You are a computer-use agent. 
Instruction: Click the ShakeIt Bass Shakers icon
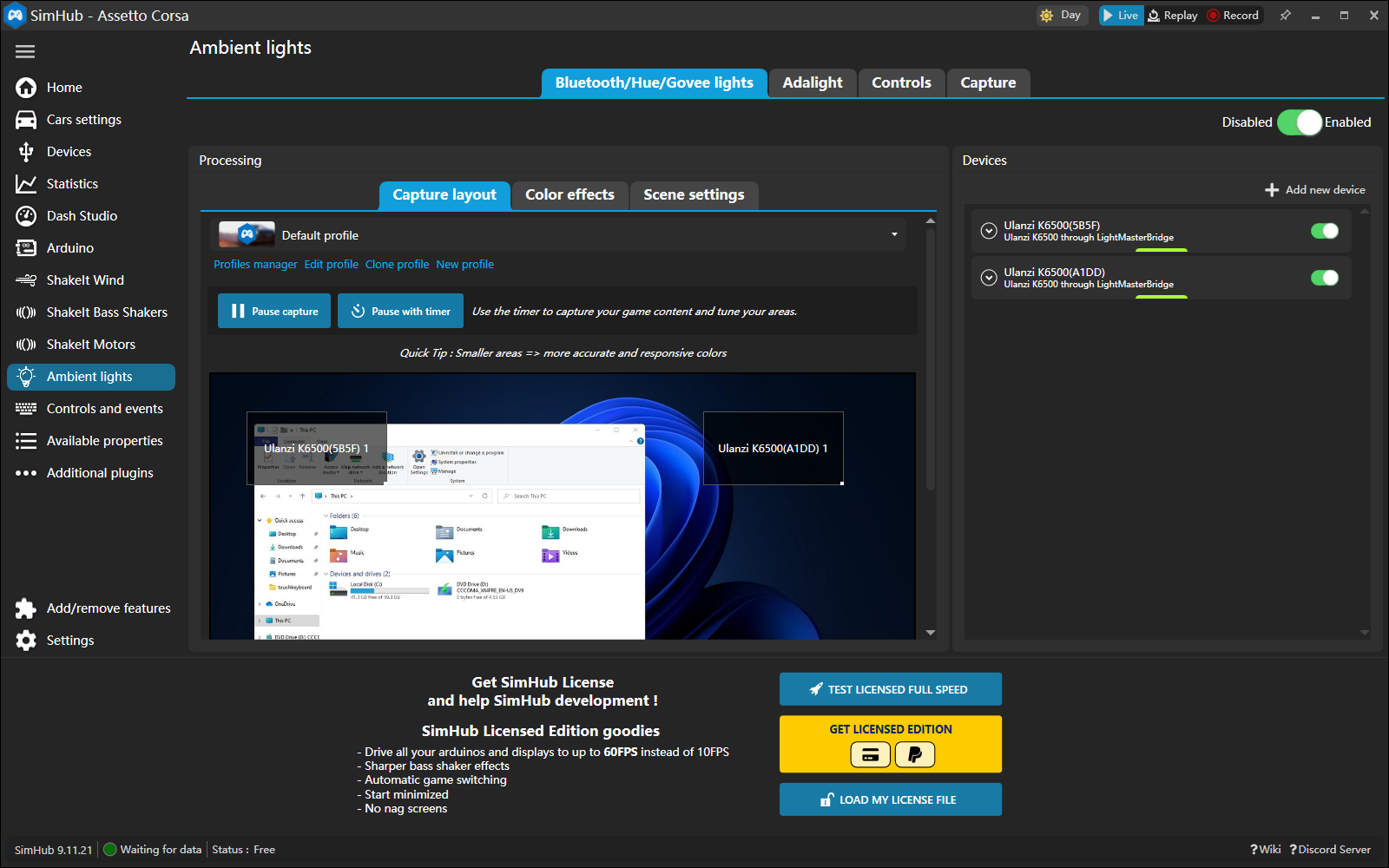[x=26, y=312]
